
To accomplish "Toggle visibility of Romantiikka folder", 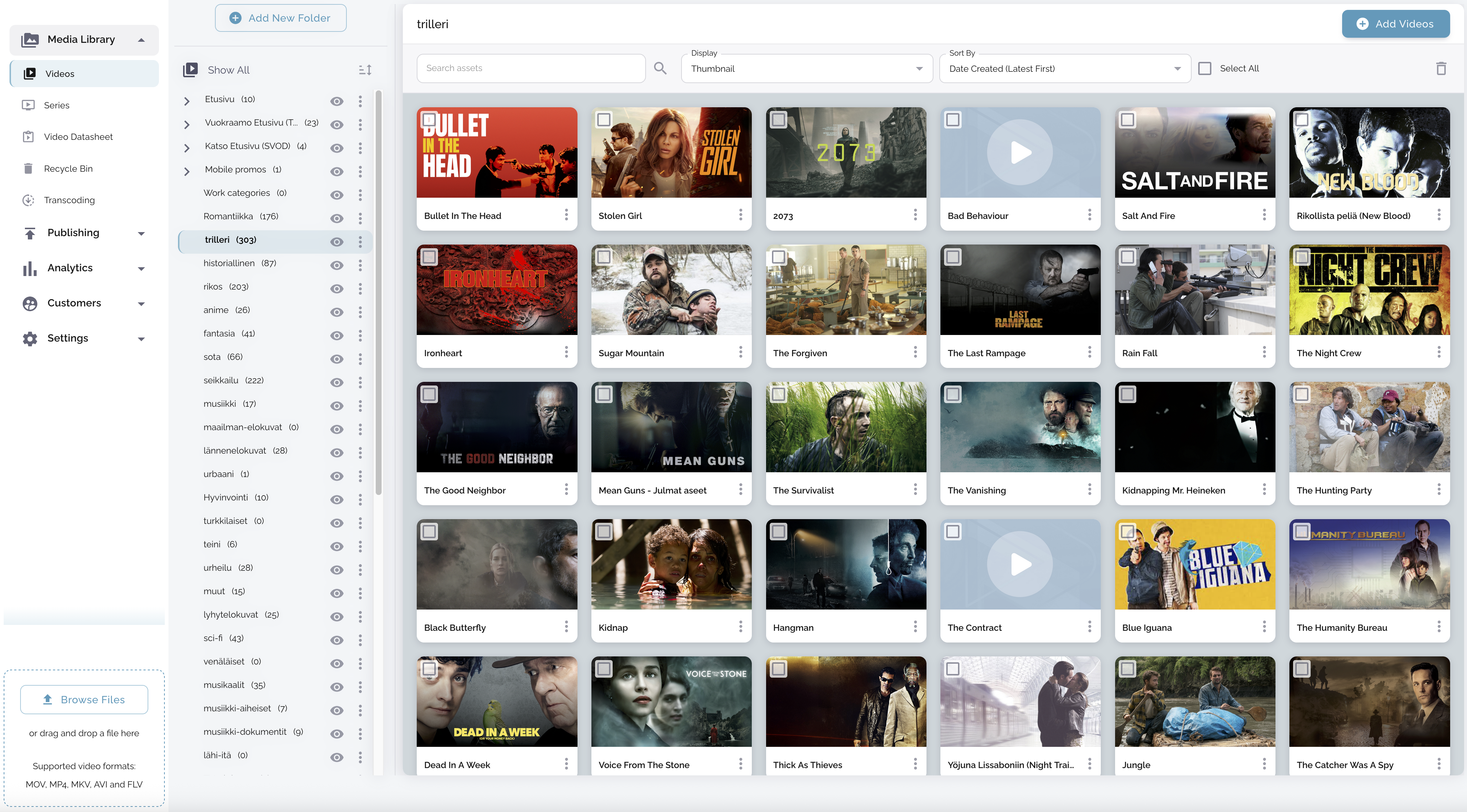I will 337,218.
